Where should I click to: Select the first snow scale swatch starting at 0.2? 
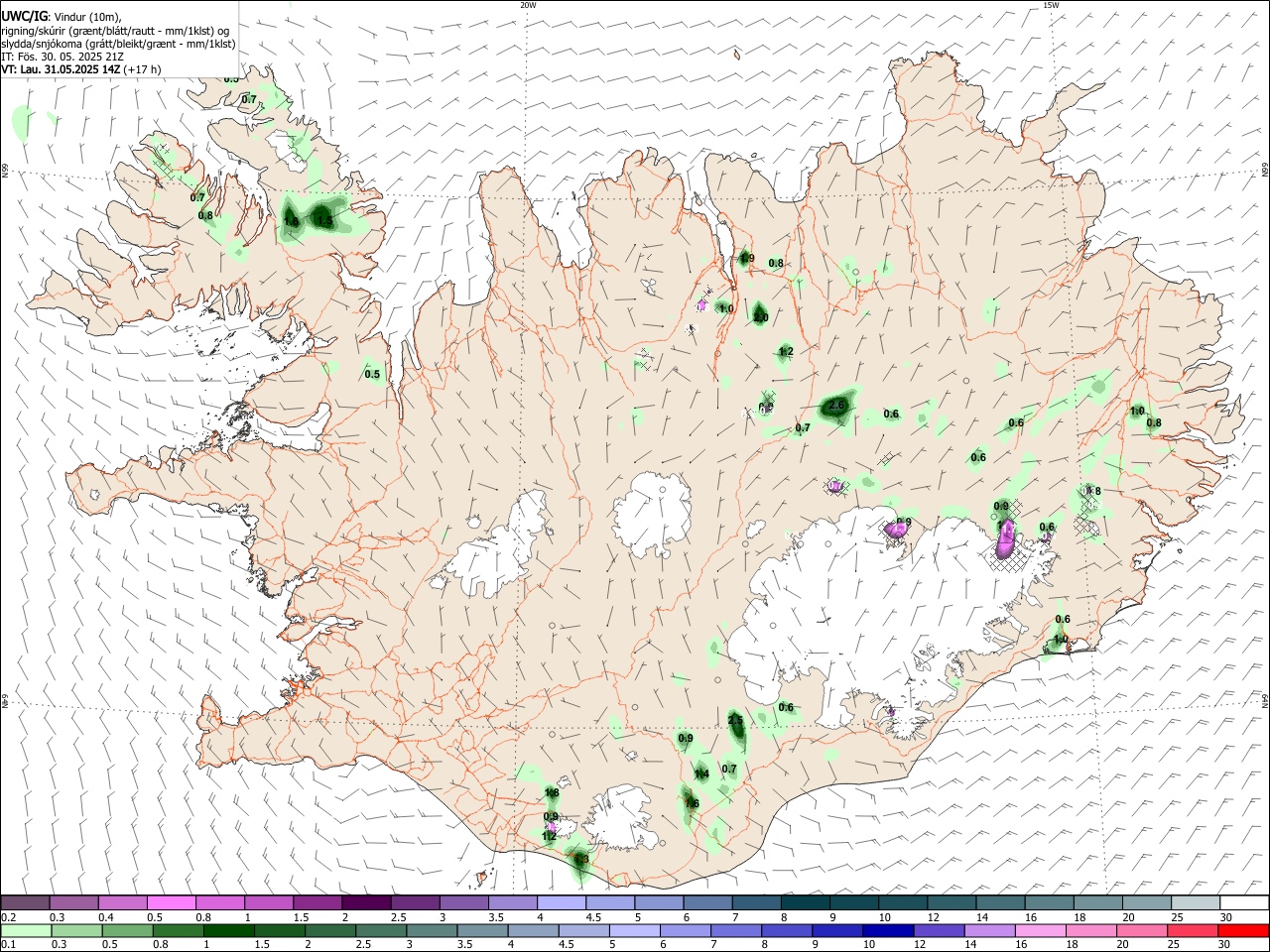click(25, 902)
